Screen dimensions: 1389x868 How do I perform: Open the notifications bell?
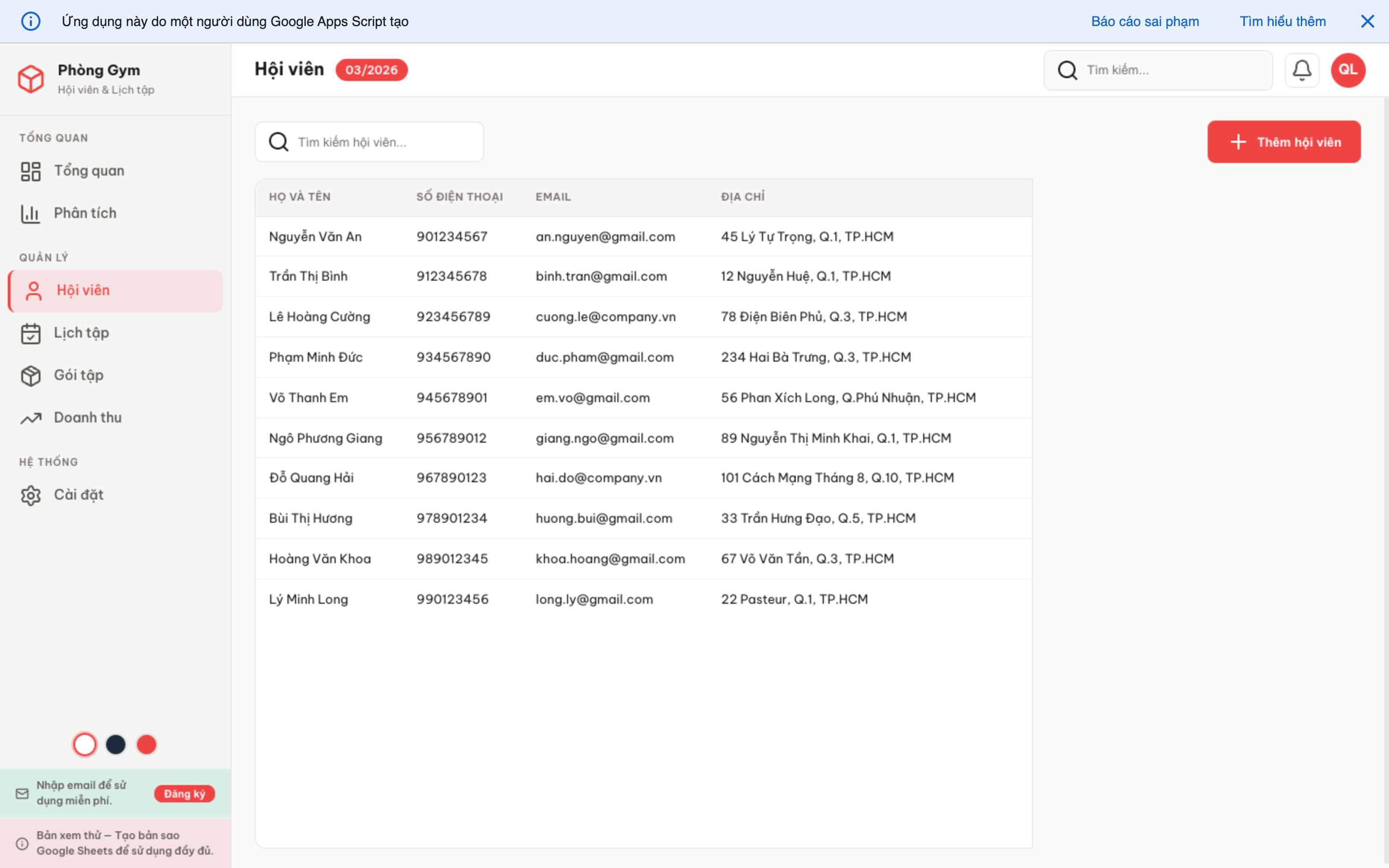[x=1302, y=69]
